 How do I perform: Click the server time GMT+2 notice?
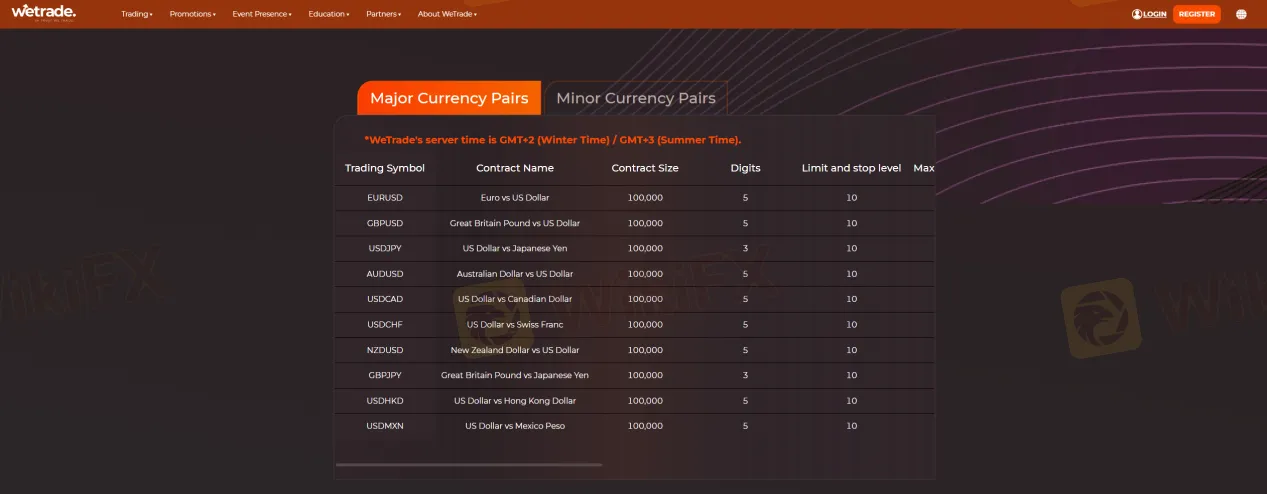point(553,140)
